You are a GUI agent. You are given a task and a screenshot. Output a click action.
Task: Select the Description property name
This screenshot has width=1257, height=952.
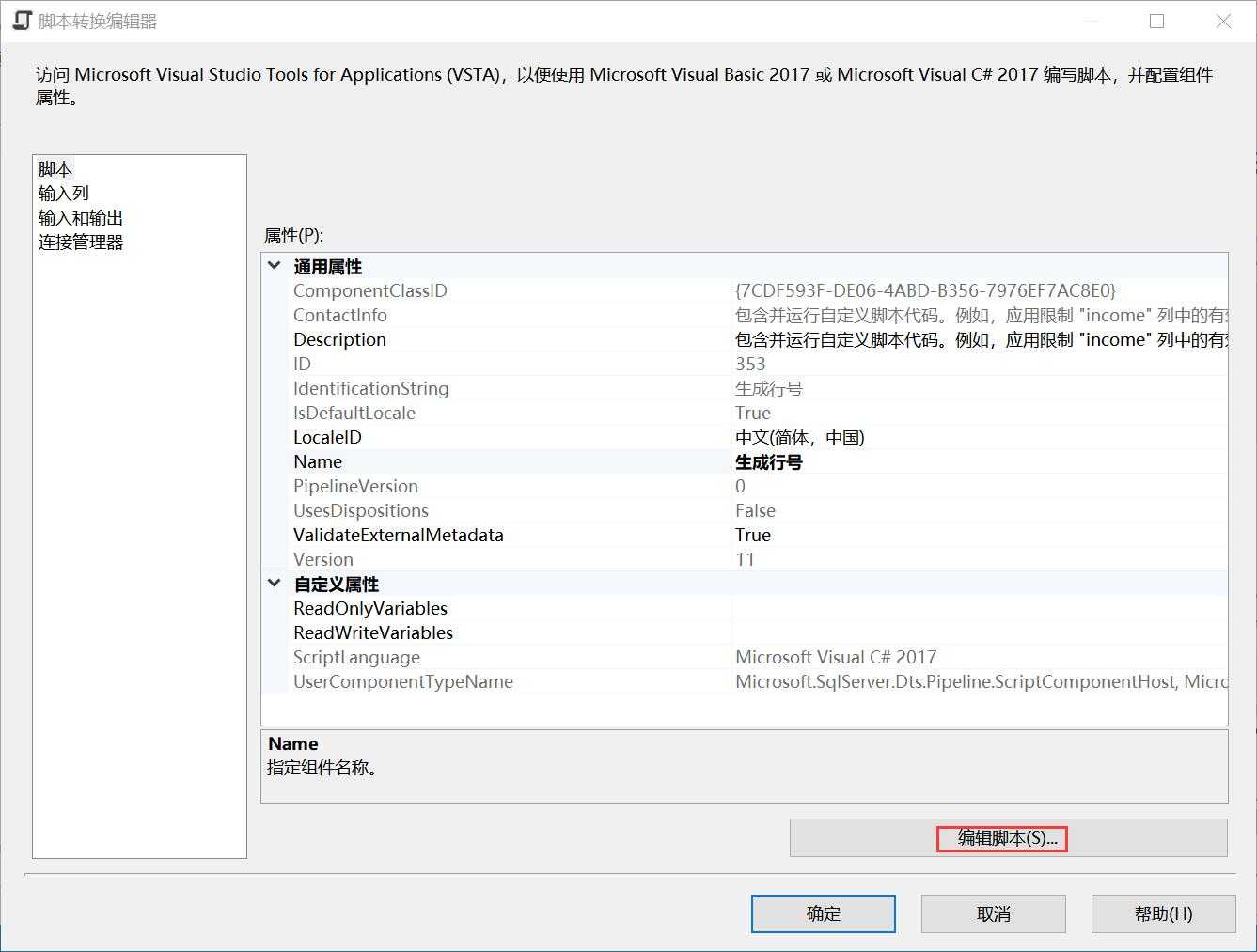(339, 339)
